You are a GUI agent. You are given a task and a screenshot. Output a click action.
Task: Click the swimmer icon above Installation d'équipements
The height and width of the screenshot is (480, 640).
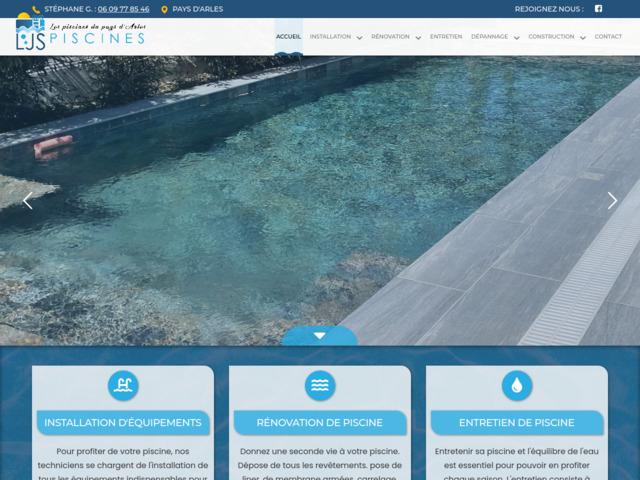click(x=122, y=385)
